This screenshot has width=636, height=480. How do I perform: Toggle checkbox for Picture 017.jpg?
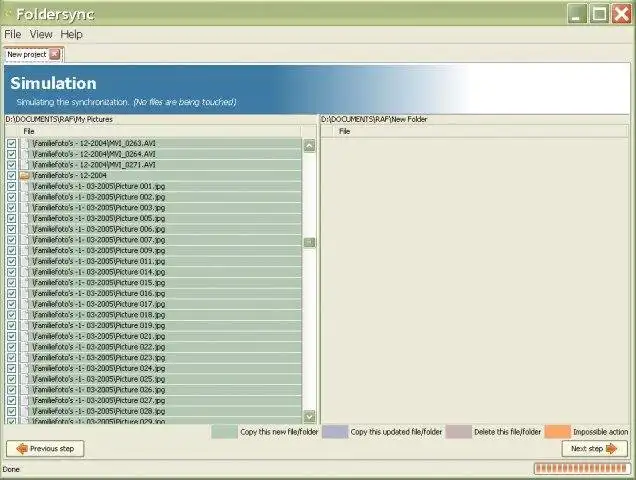tap(11, 304)
